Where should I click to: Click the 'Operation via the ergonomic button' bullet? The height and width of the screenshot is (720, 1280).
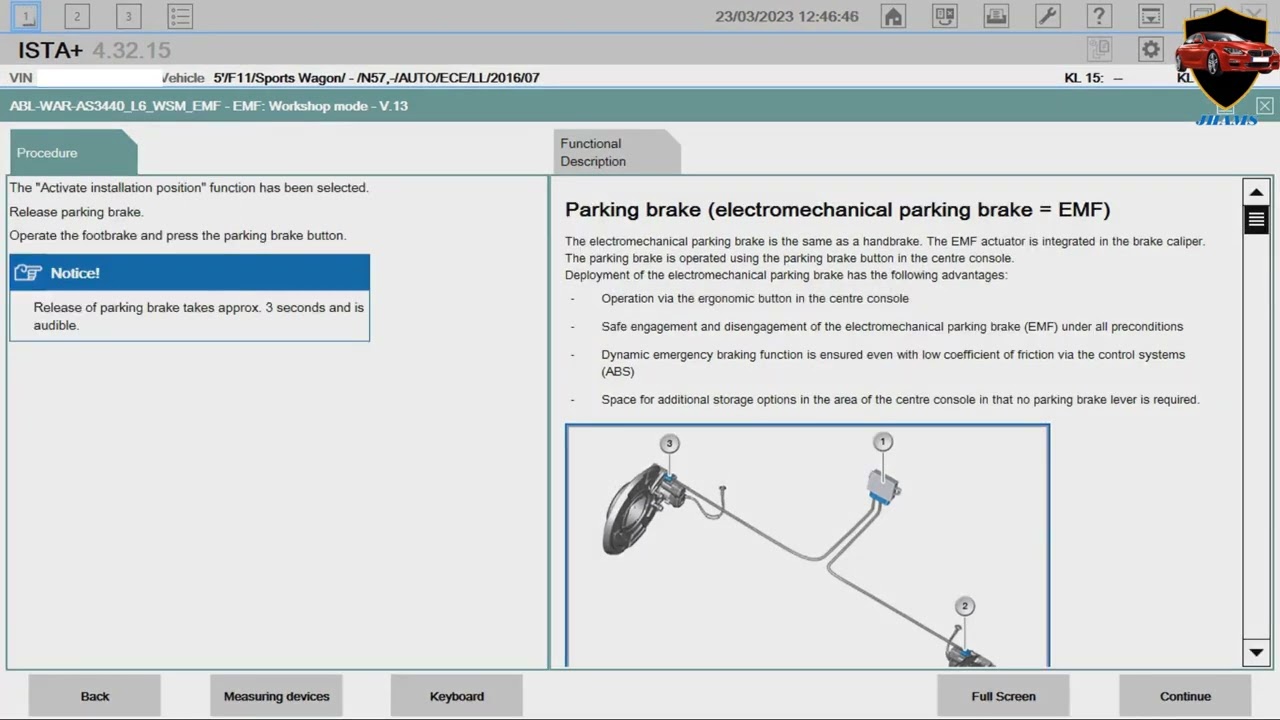[x=755, y=298]
